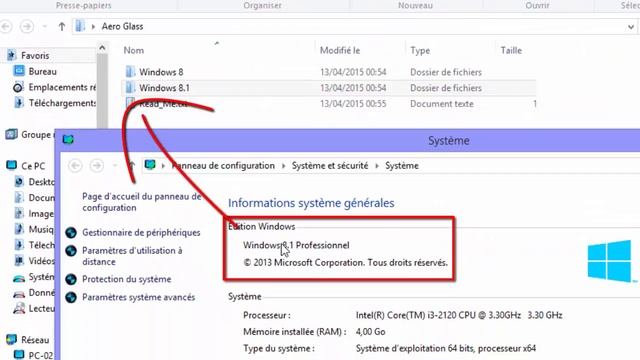Open Windows 8 folder icon
This screenshot has width=640, height=360.
click(130, 72)
